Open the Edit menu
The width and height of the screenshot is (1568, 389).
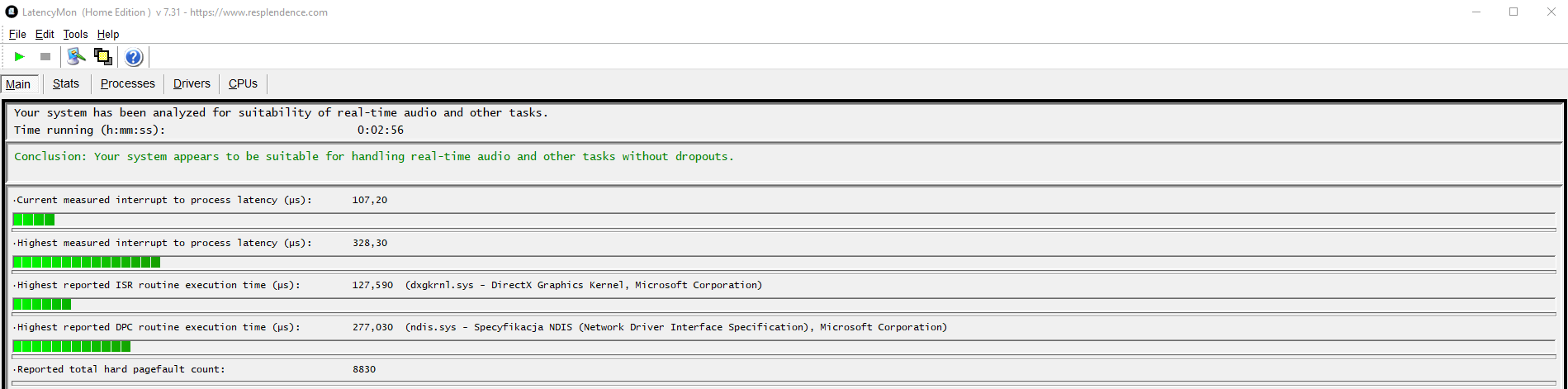tap(45, 35)
